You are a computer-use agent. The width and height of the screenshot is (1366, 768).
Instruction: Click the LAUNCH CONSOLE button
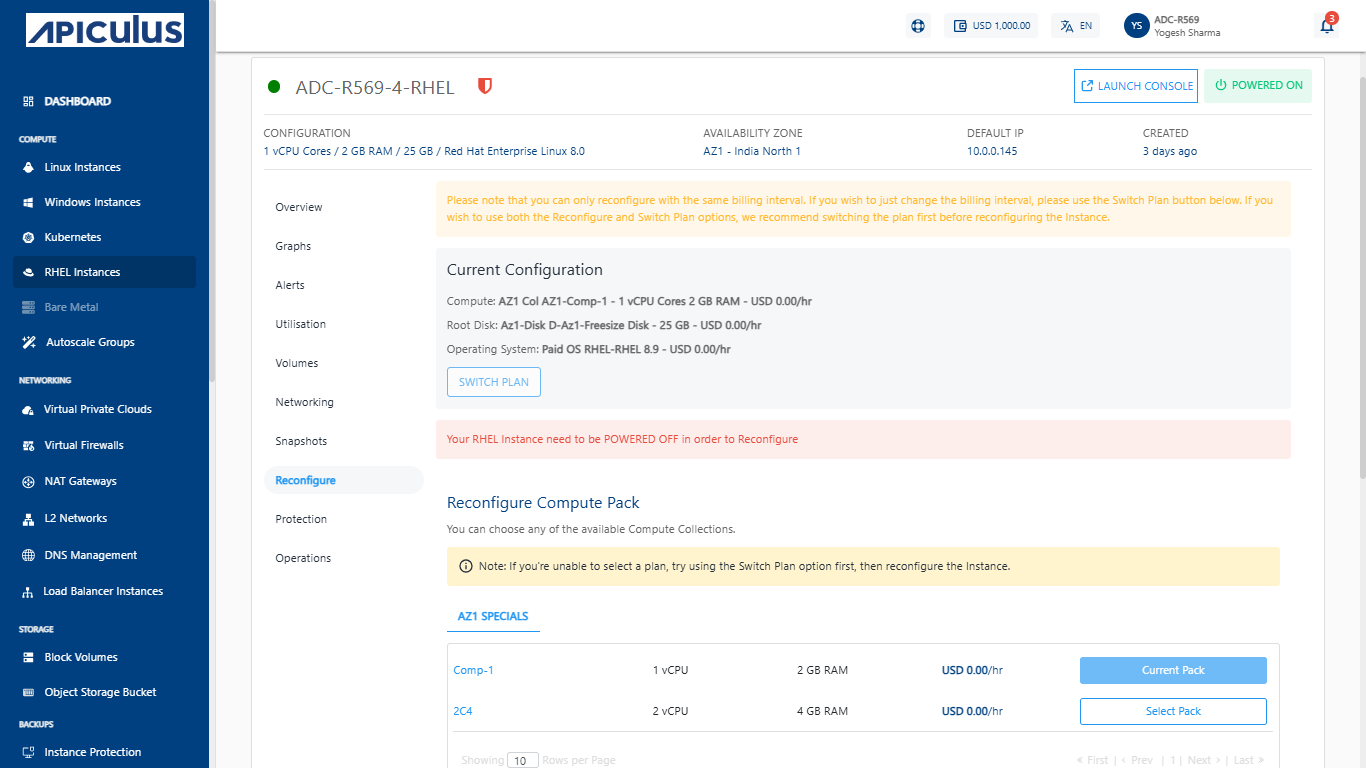point(1135,86)
